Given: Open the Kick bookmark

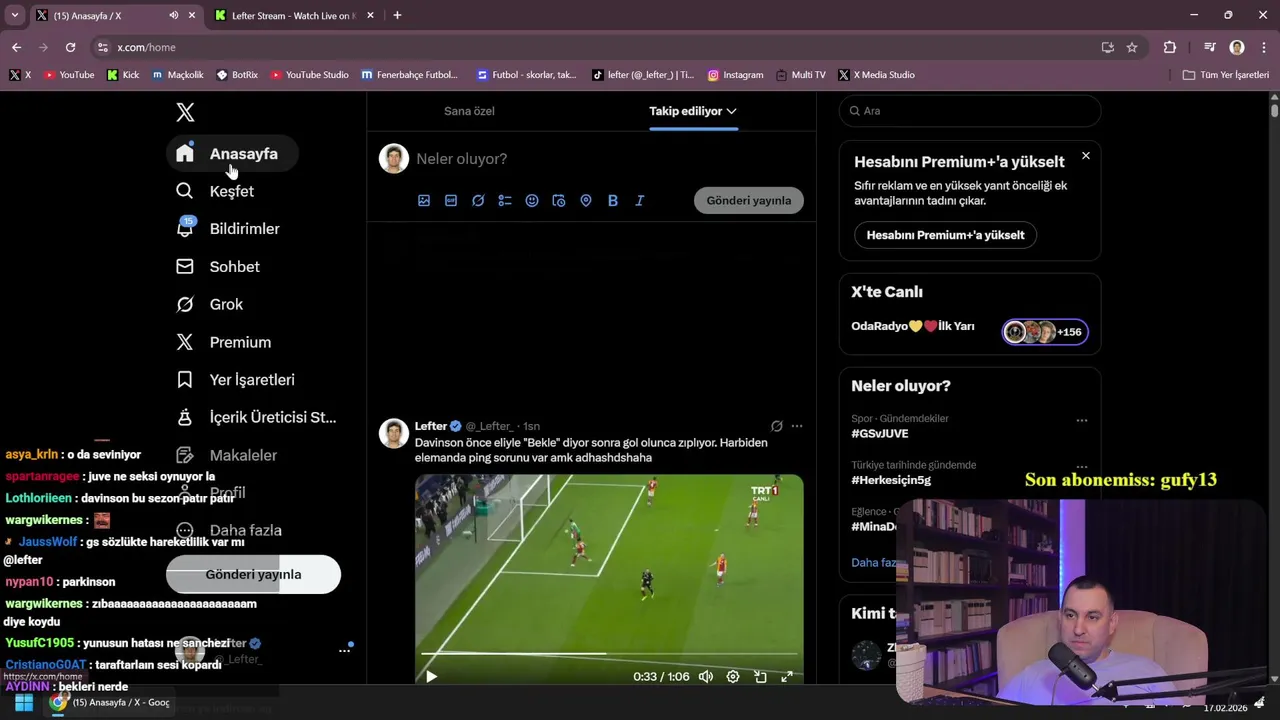Looking at the screenshot, I should (x=123, y=75).
